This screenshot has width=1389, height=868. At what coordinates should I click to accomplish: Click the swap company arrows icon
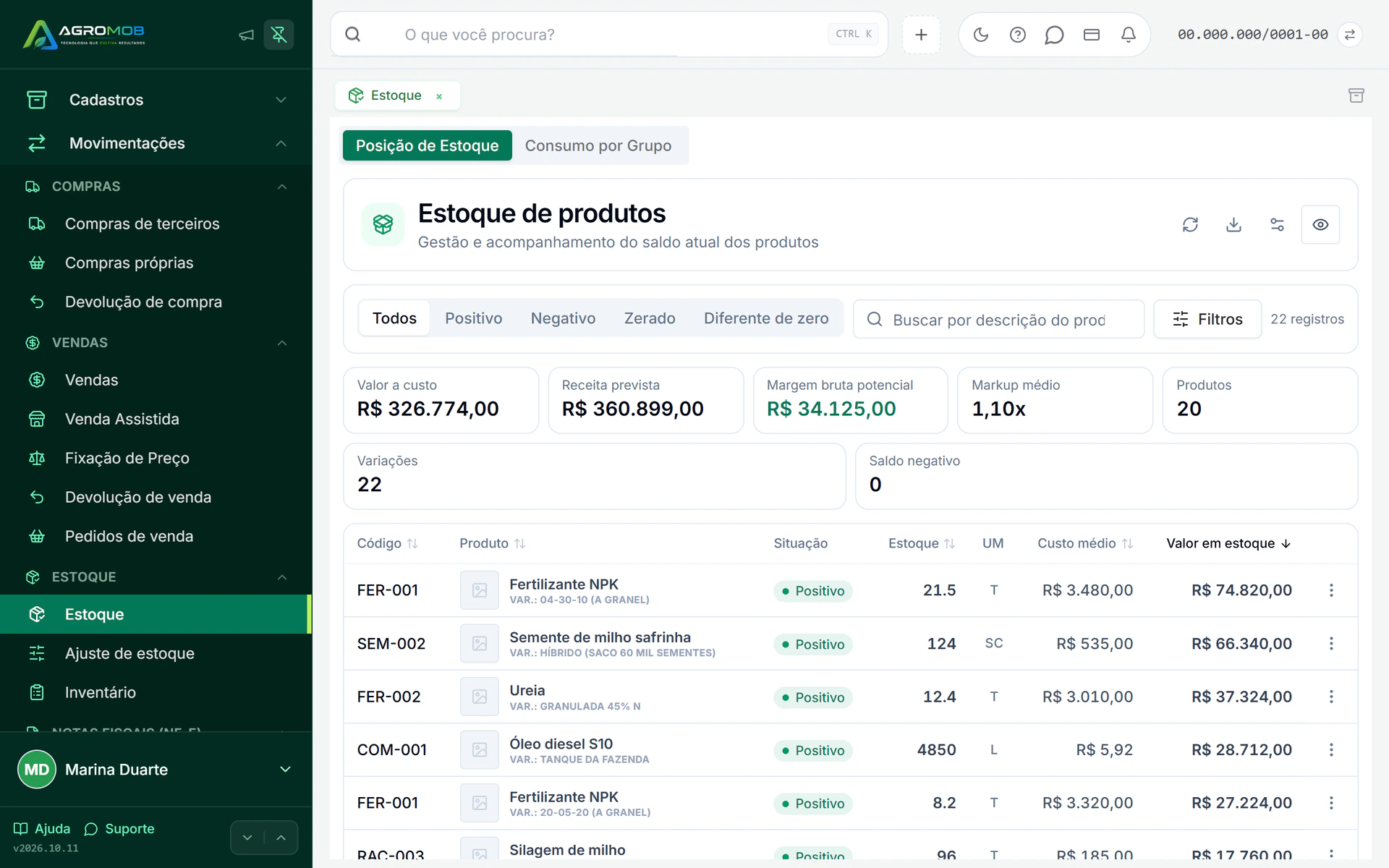click(x=1350, y=35)
